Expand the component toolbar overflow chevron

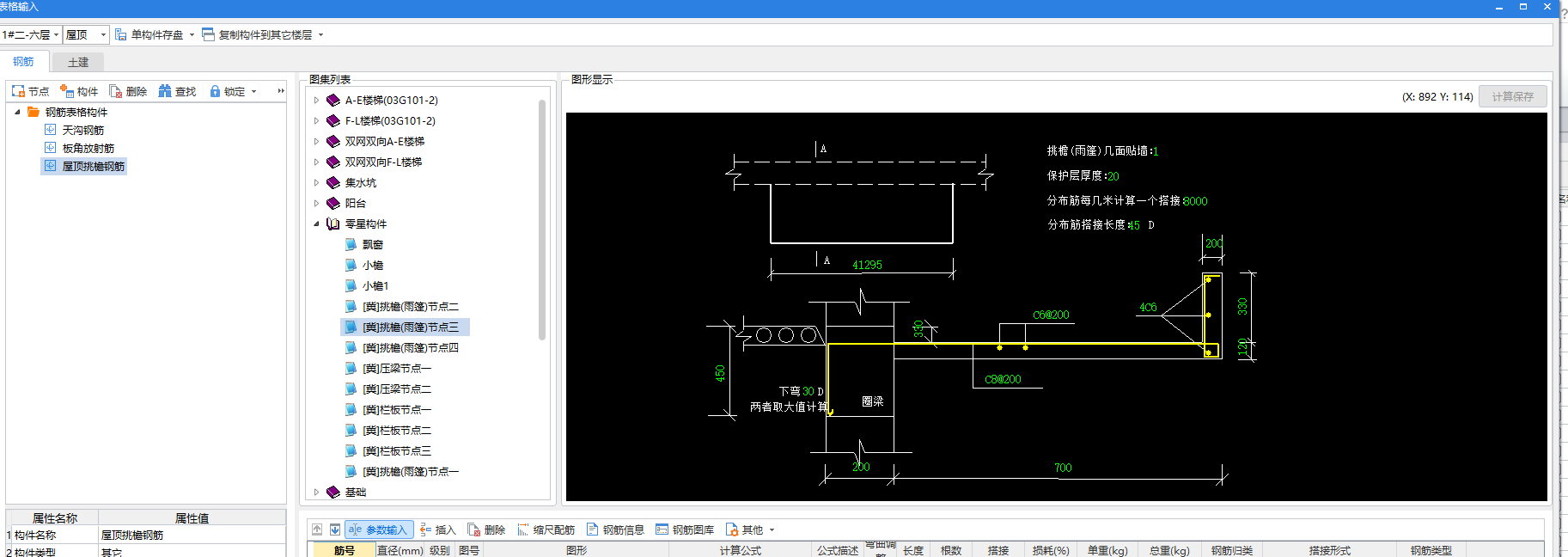coord(281,91)
